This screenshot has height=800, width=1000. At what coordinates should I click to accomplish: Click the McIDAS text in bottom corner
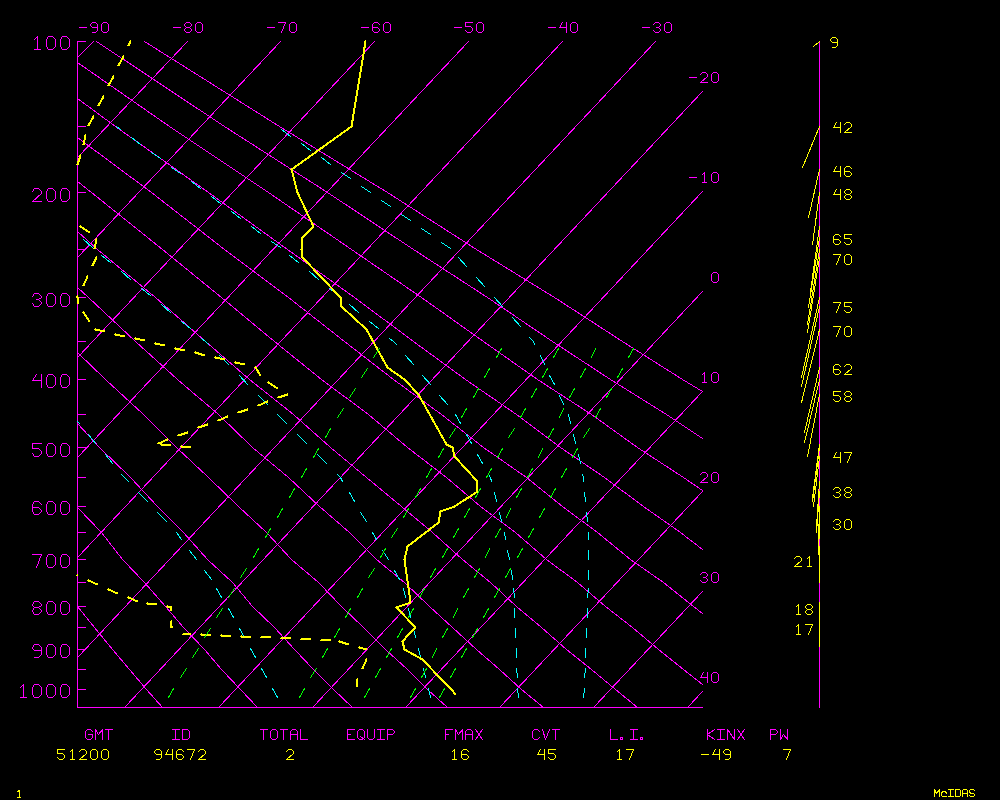tap(954, 793)
